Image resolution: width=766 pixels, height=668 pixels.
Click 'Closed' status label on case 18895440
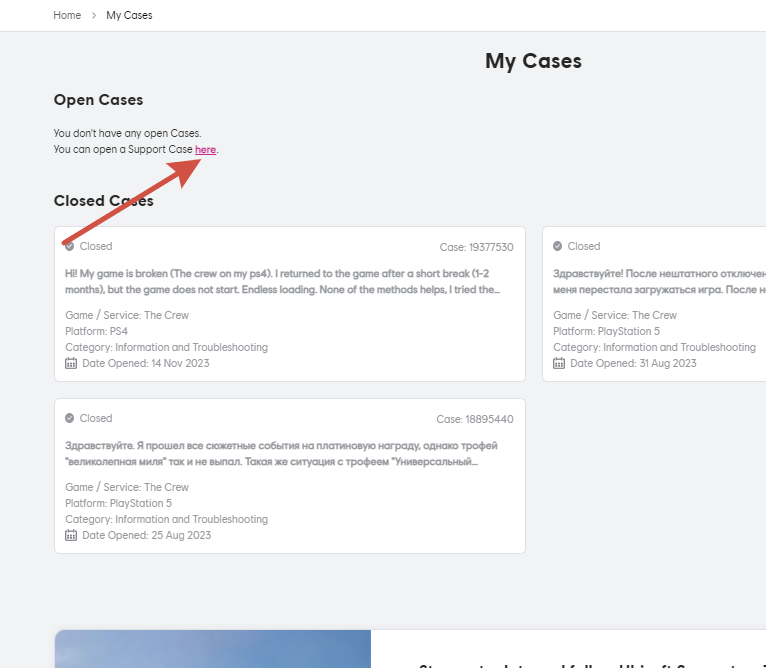96,418
